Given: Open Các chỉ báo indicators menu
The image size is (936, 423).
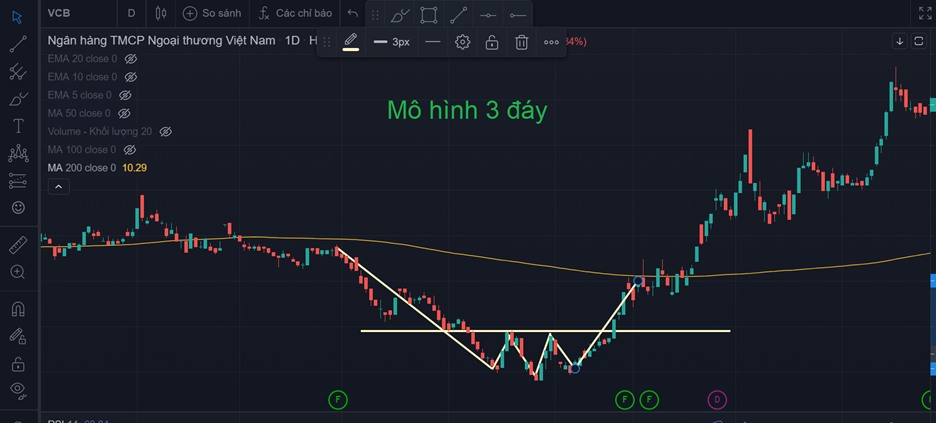Looking at the screenshot, I should pyautogui.click(x=293, y=13).
